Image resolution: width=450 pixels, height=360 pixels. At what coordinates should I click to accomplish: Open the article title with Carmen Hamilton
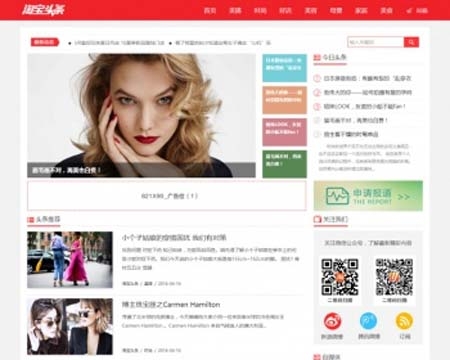pyautogui.click(x=171, y=305)
